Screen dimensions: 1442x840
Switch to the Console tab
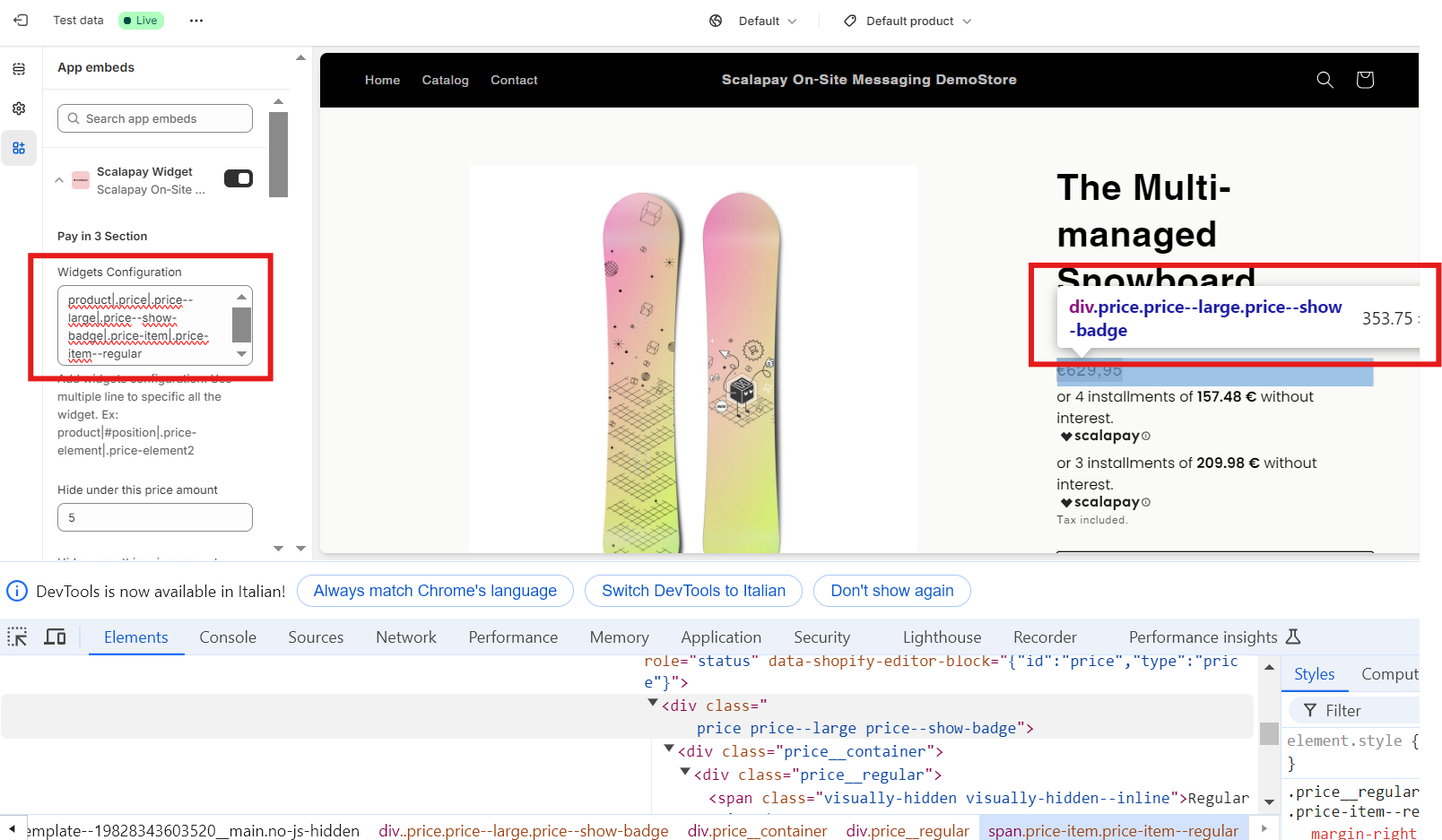228,637
